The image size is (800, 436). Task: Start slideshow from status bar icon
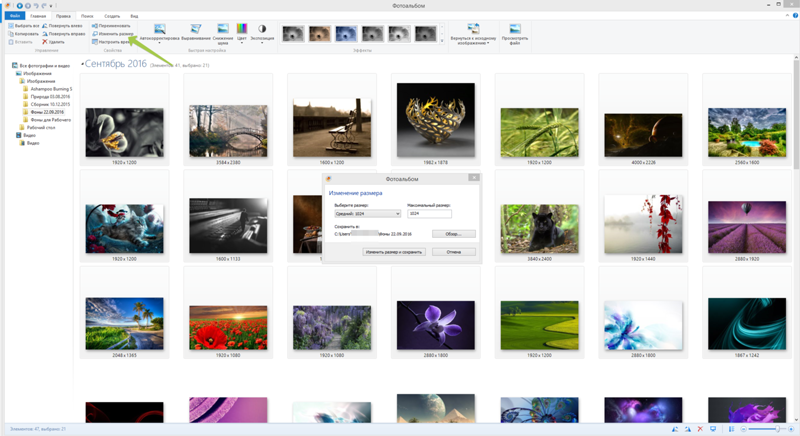pyautogui.click(x=713, y=429)
